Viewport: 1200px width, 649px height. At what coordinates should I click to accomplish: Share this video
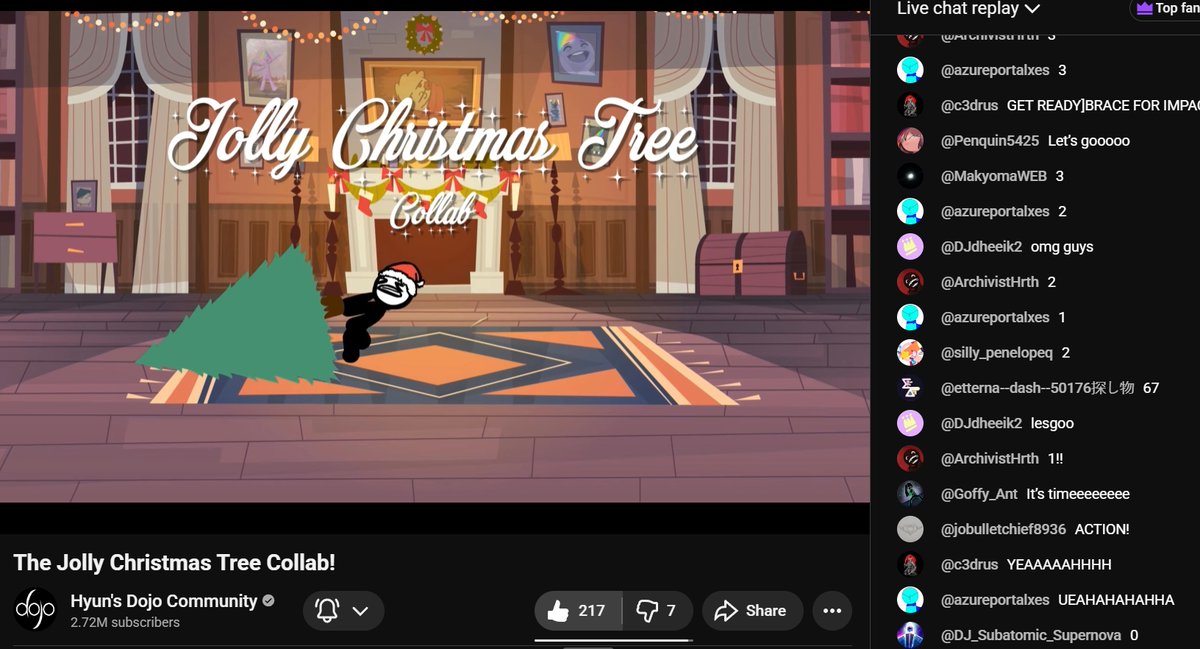(752, 610)
